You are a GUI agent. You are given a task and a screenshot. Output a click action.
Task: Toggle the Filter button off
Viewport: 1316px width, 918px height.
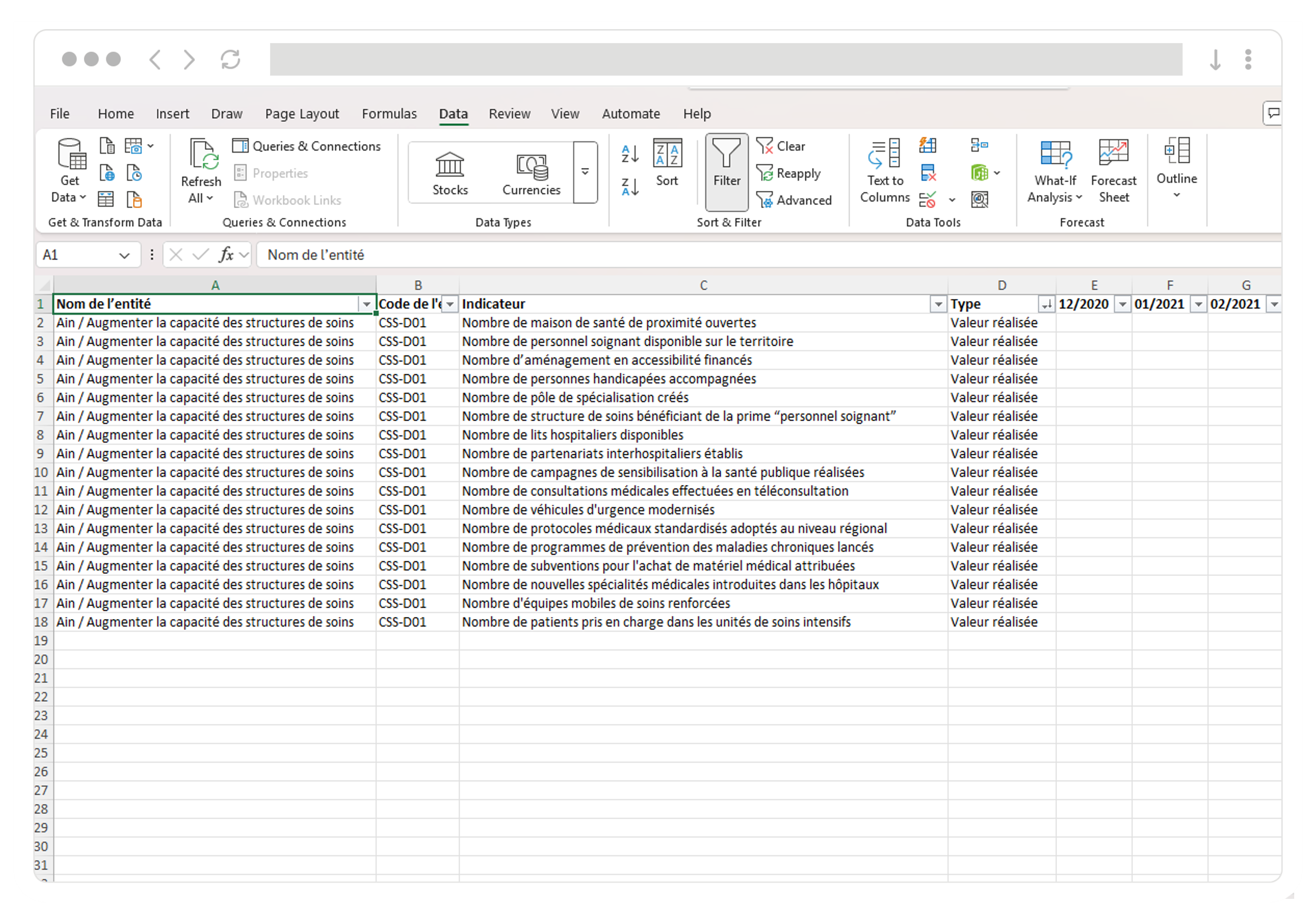(x=726, y=171)
